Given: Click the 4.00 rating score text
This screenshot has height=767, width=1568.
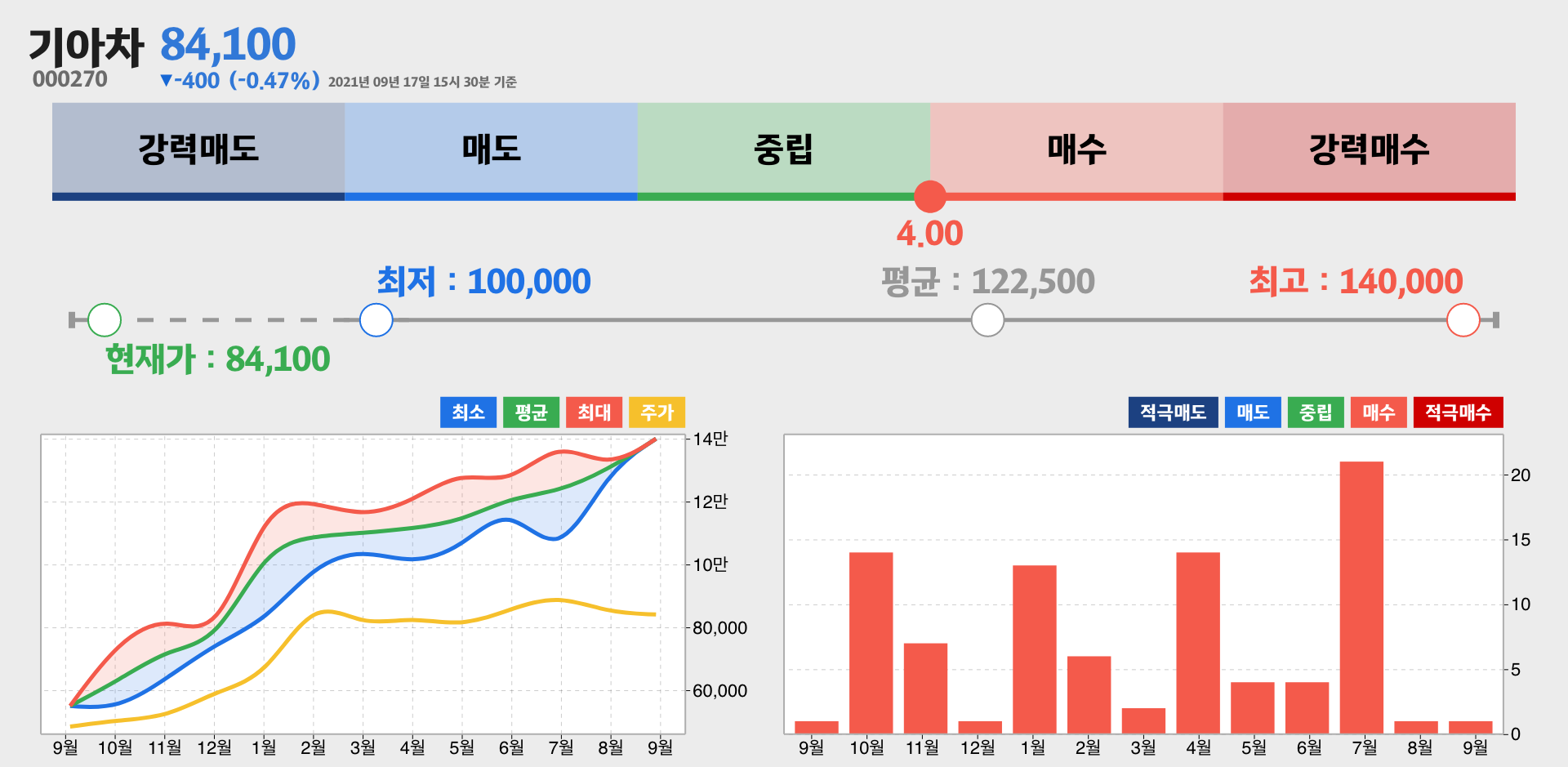Looking at the screenshot, I should point(930,234).
